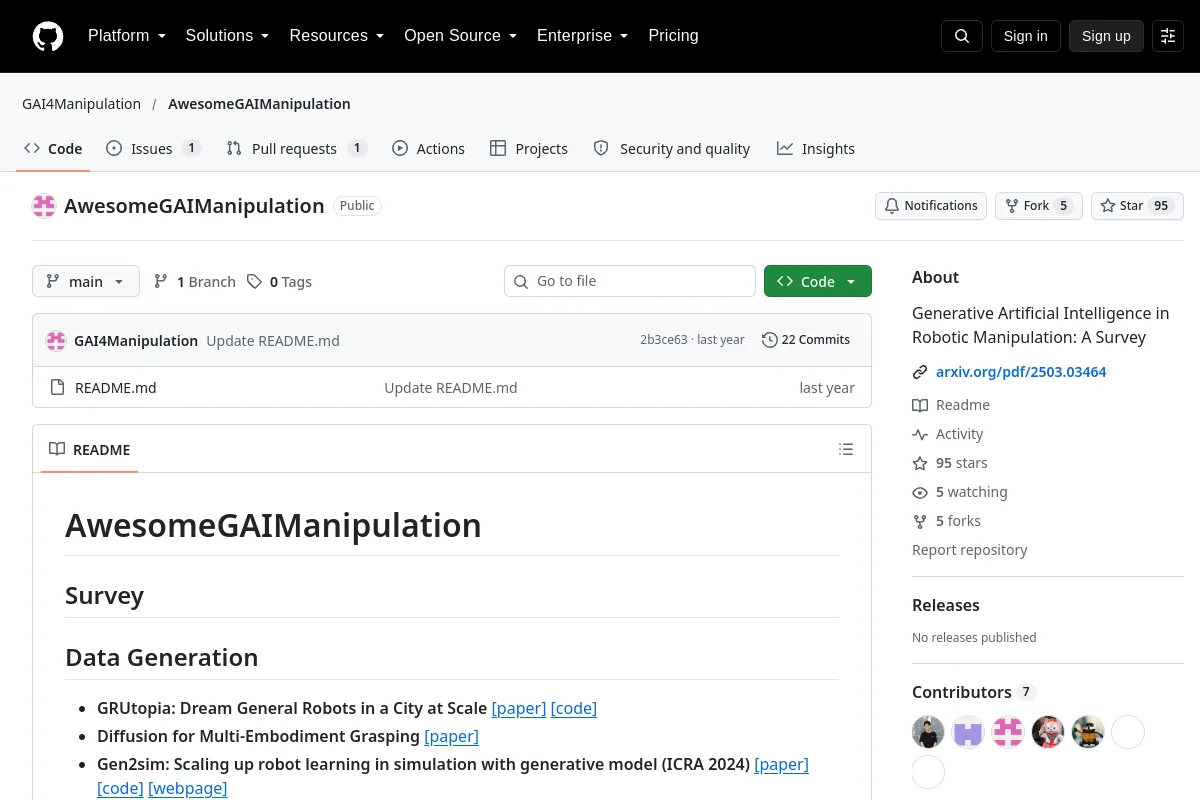Switch to the Pull requests tab
This screenshot has width=1200, height=800.
[296, 149]
